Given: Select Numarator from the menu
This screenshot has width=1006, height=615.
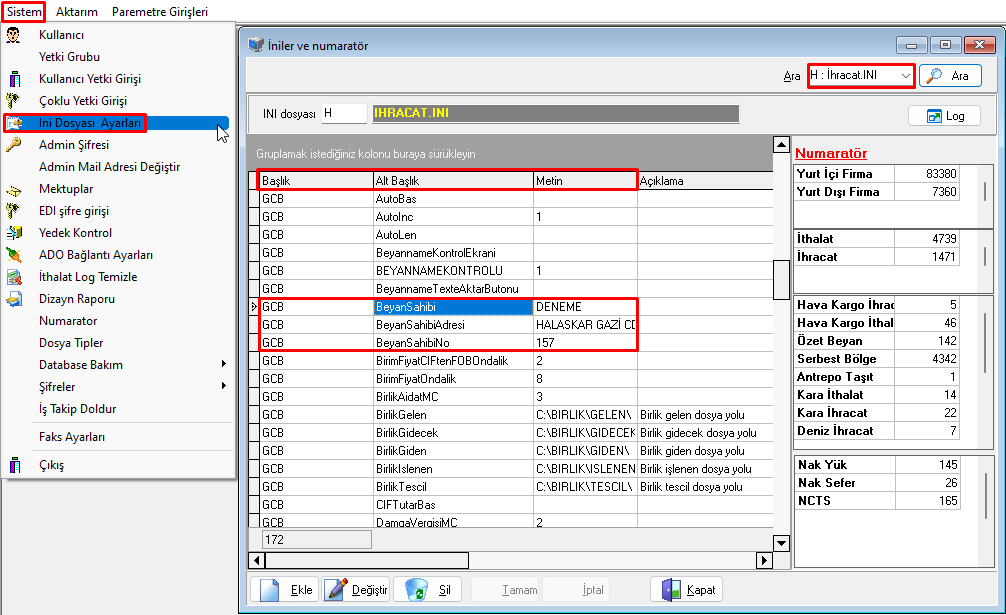Looking at the screenshot, I should tap(68, 321).
